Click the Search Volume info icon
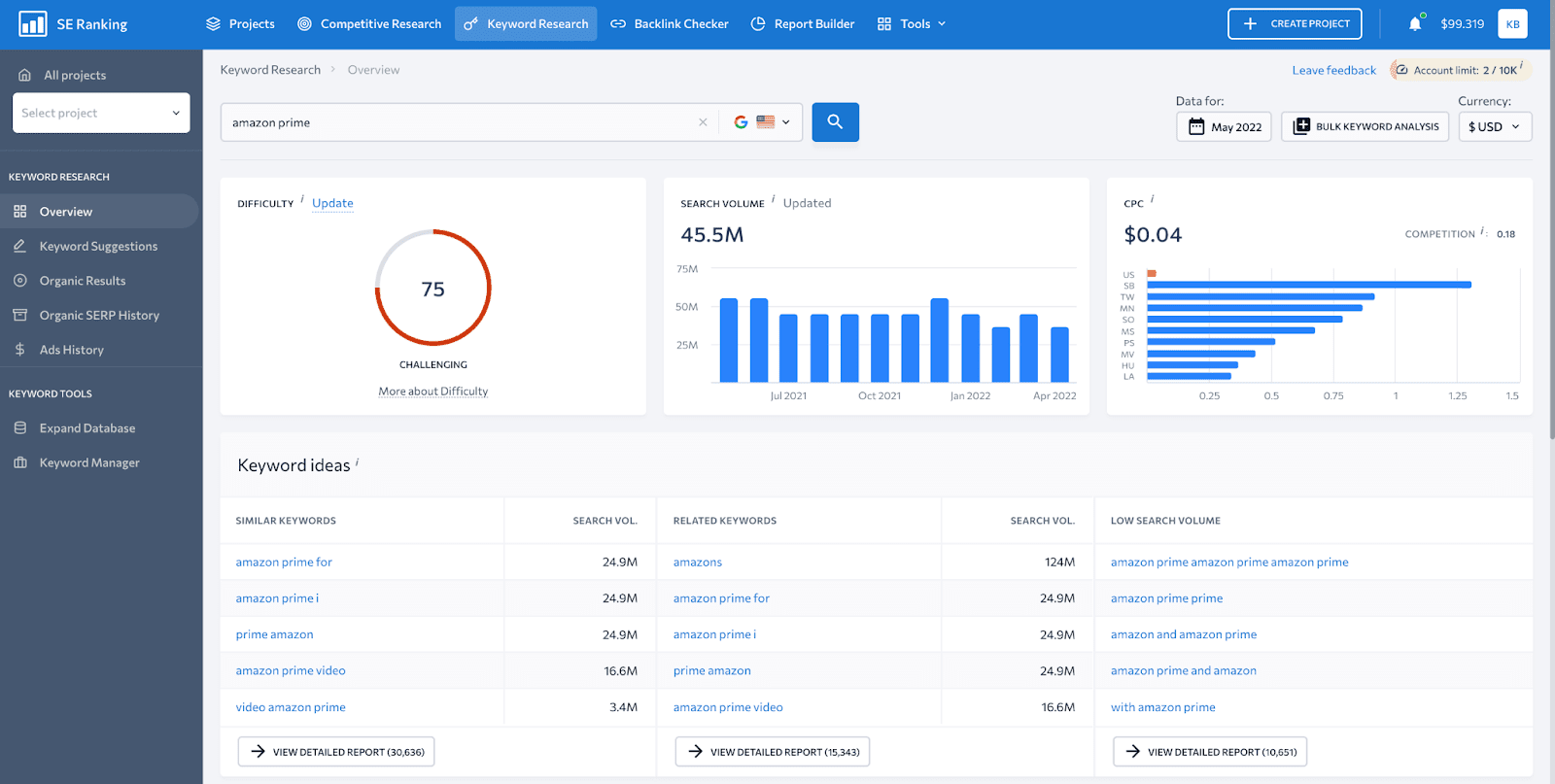This screenshot has height=784, width=1555. click(774, 199)
